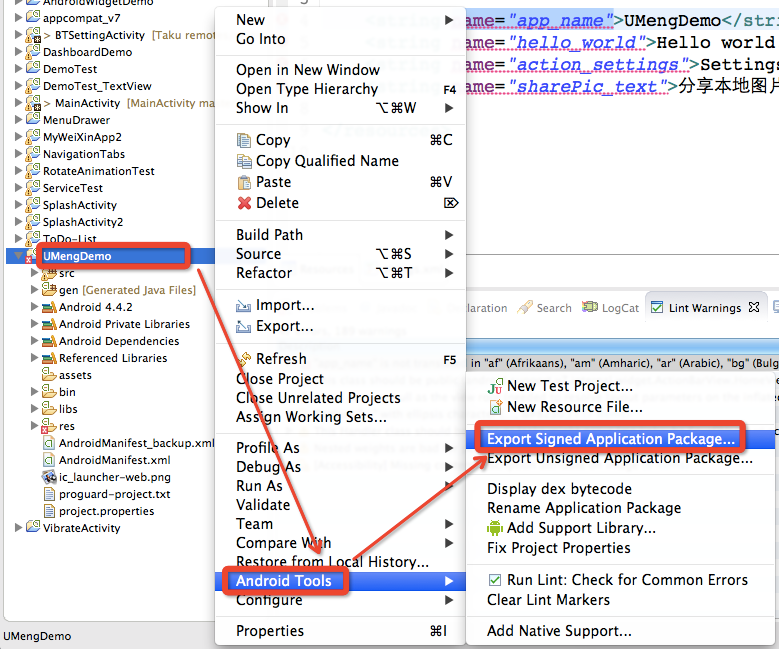Click the res folder icon with error
The image size is (779, 649).
click(48, 426)
